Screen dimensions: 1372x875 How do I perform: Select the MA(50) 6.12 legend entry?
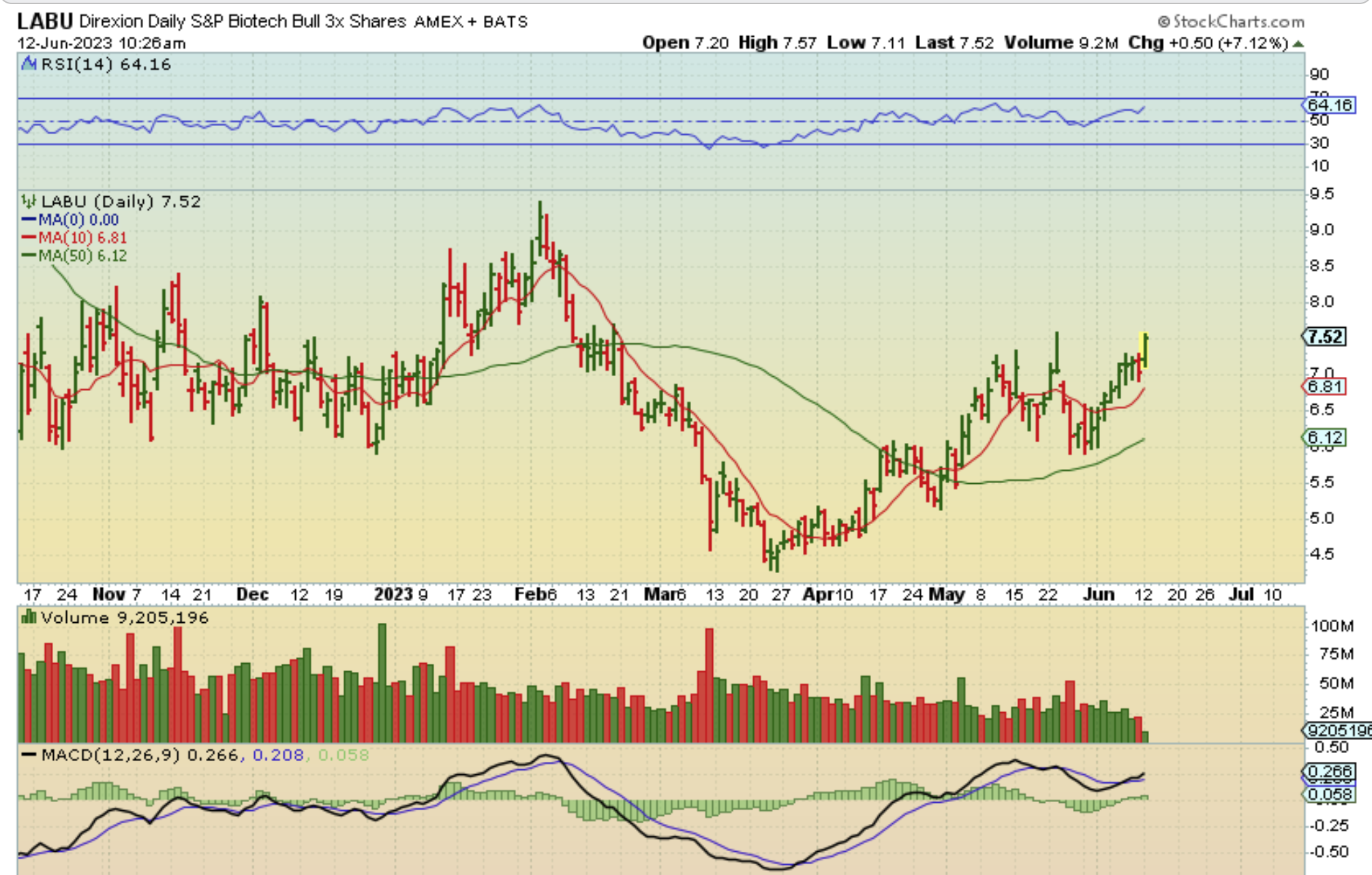pyautogui.click(x=75, y=256)
